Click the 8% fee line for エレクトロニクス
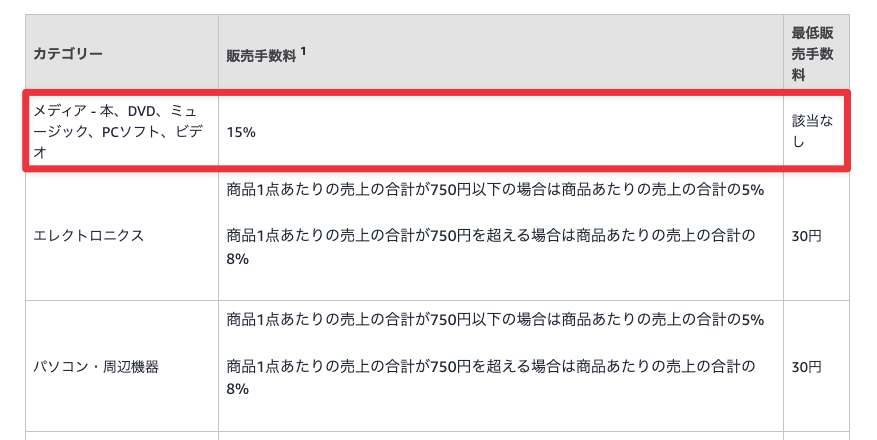The image size is (877, 440). tap(495, 247)
